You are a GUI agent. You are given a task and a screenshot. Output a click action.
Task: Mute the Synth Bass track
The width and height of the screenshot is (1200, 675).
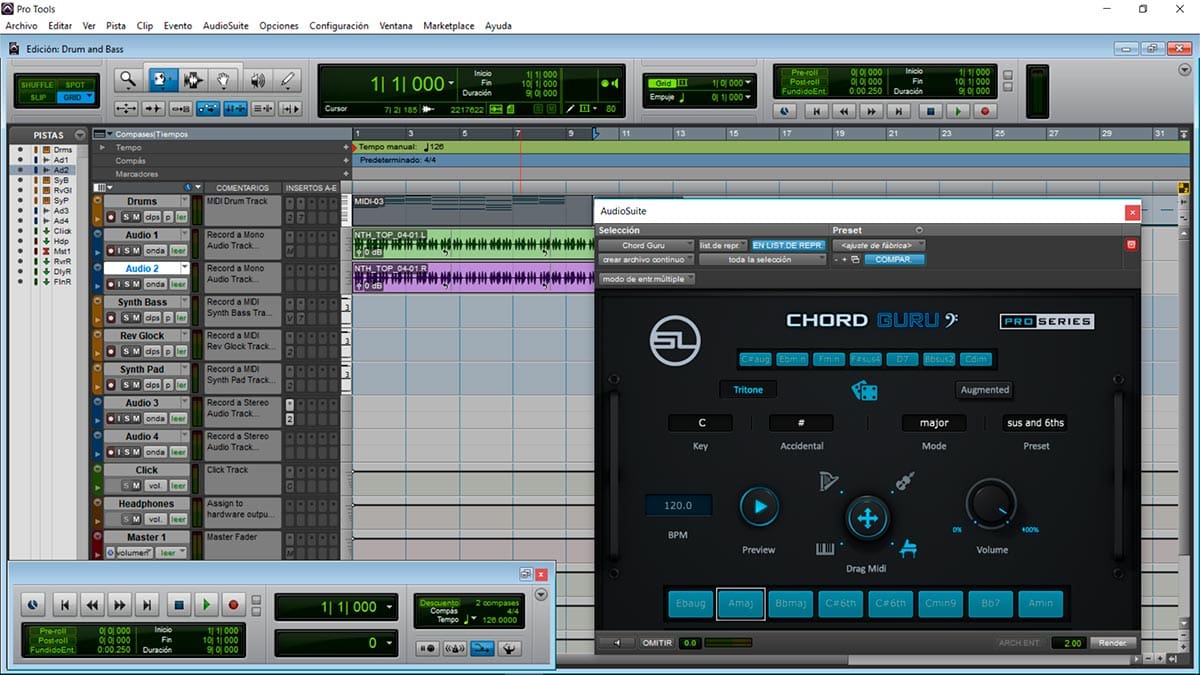point(136,318)
